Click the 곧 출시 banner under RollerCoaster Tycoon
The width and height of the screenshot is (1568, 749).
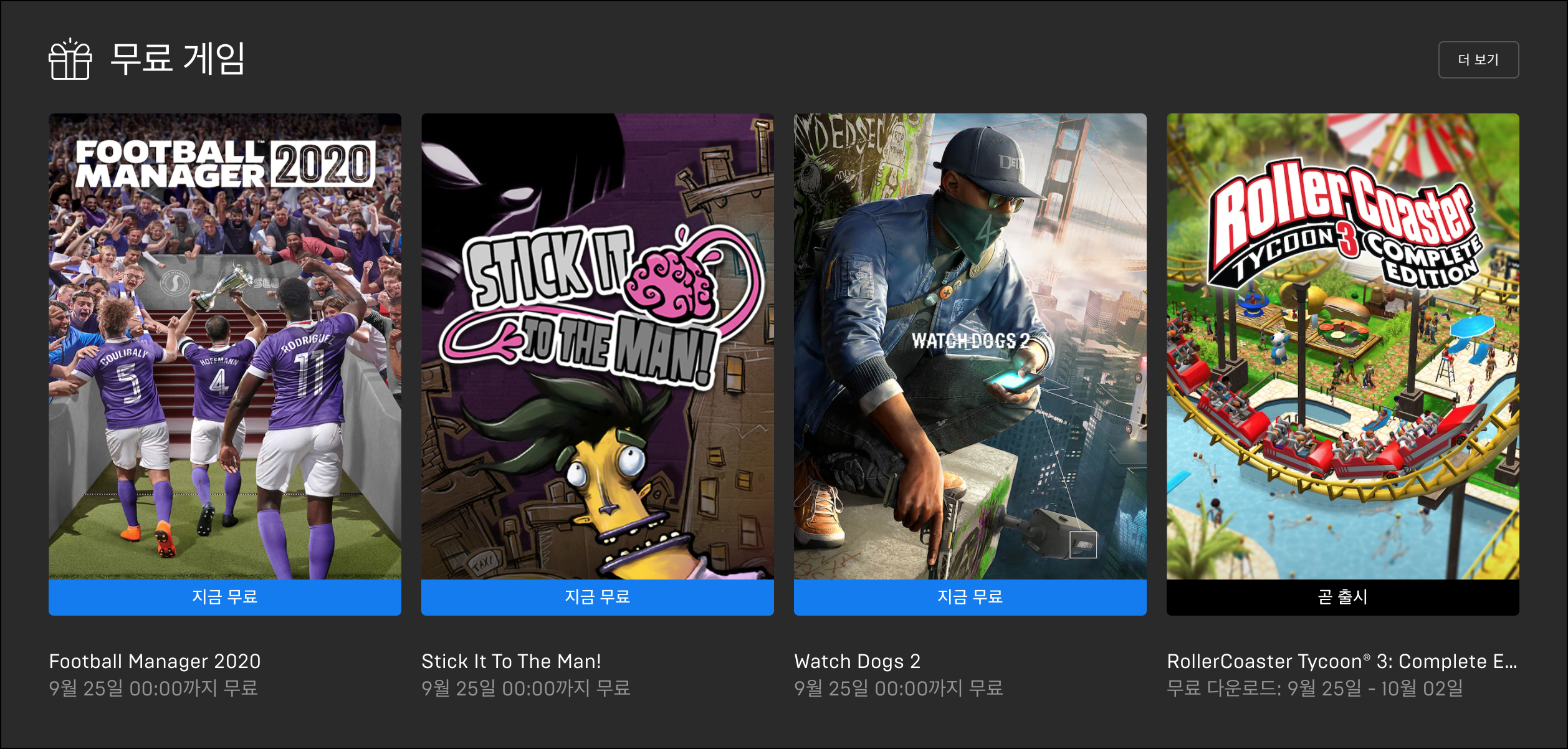click(1343, 597)
